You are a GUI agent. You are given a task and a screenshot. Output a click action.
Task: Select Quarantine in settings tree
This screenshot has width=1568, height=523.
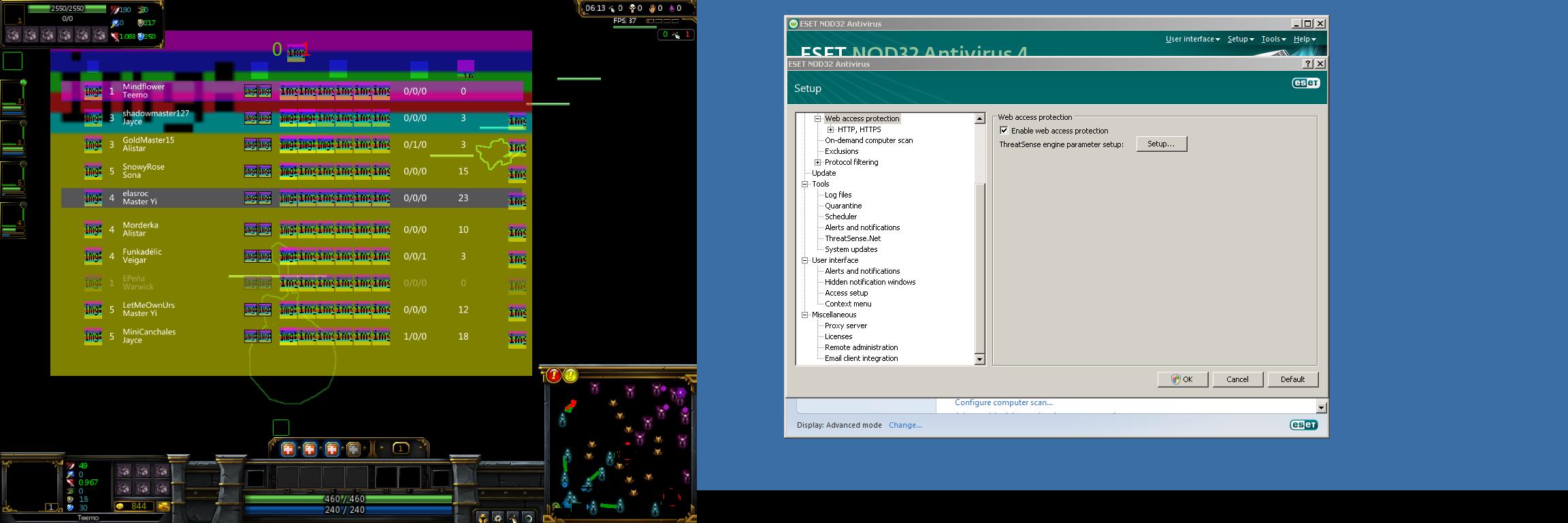pos(843,206)
